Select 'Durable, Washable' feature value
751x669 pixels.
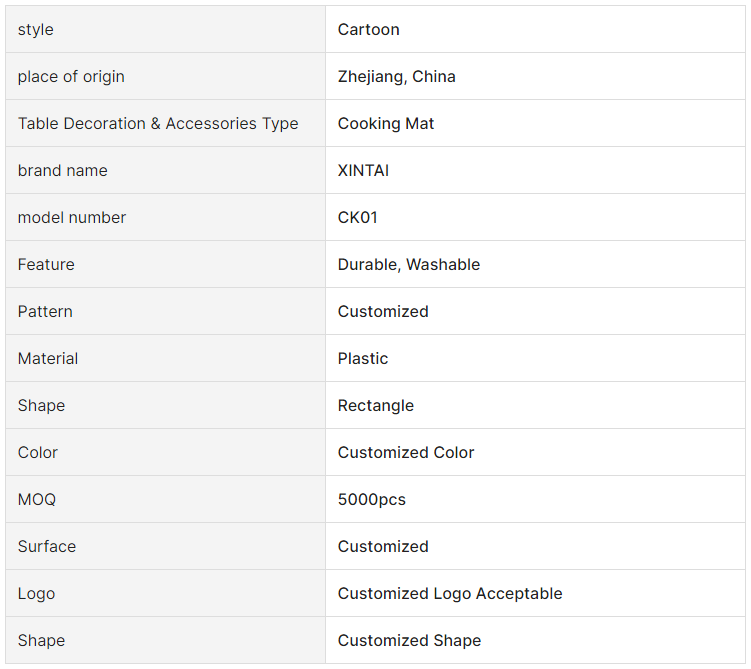pyautogui.click(x=409, y=265)
